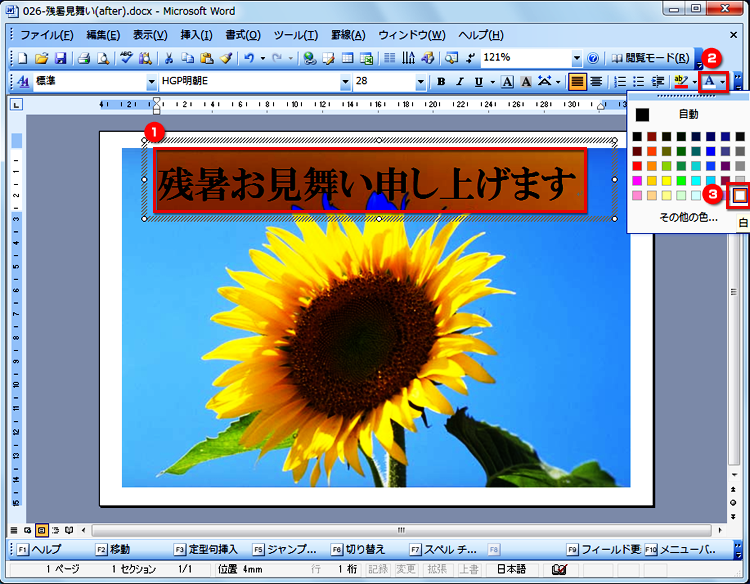Toggle Bold formatting

(x=441, y=82)
